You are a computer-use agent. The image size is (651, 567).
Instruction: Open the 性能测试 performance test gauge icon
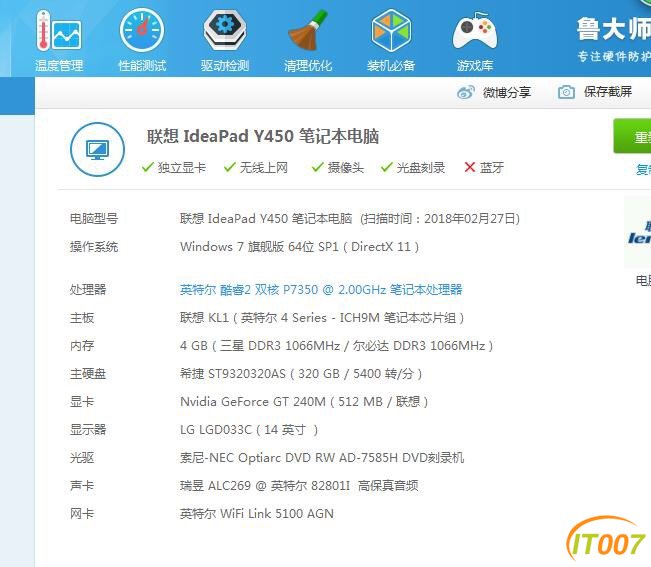[x=142, y=40]
